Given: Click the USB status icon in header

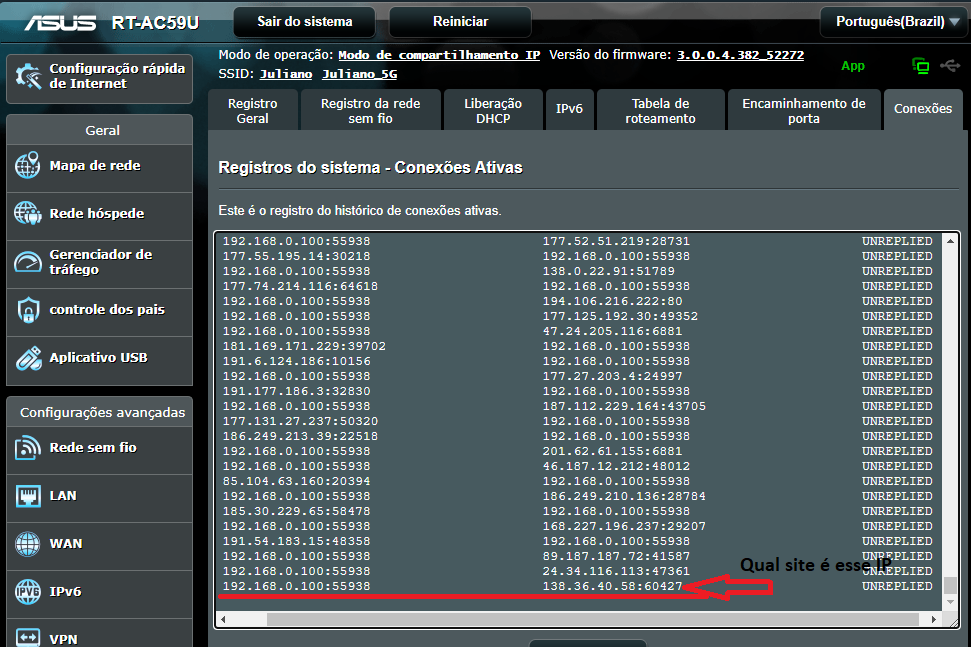Looking at the screenshot, I should (950, 65).
